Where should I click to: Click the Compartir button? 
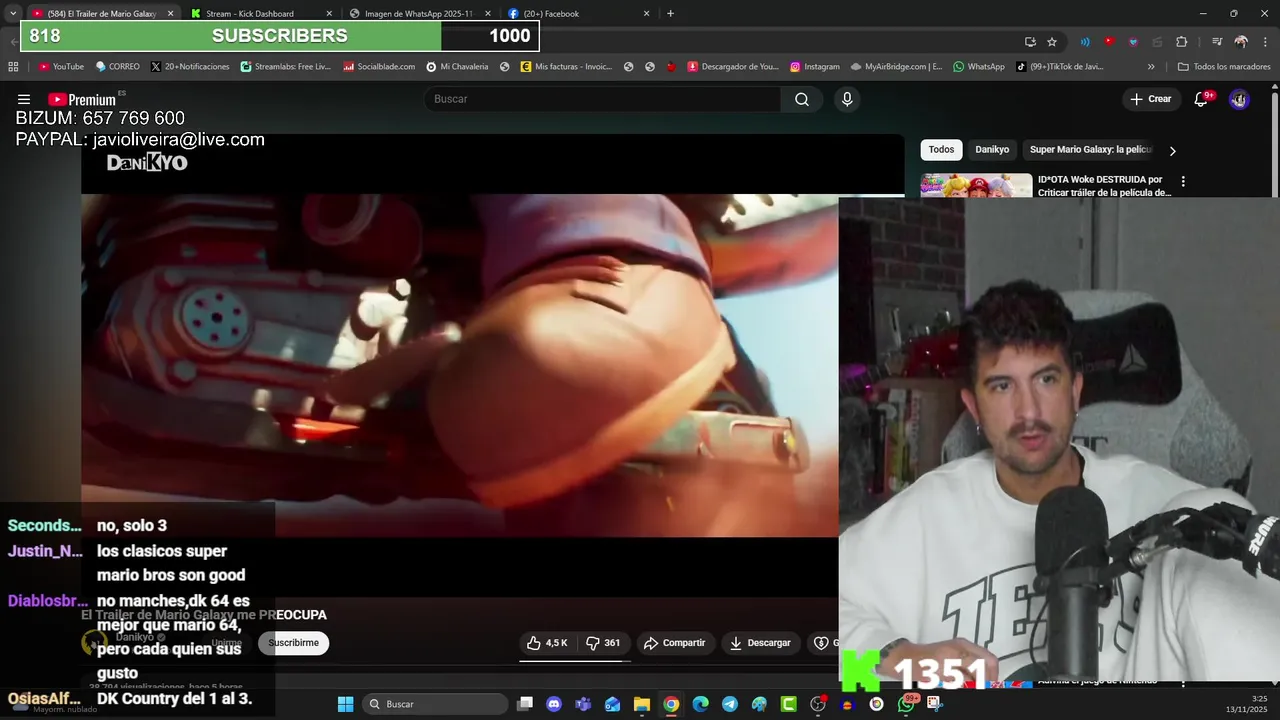[x=675, y=643]
